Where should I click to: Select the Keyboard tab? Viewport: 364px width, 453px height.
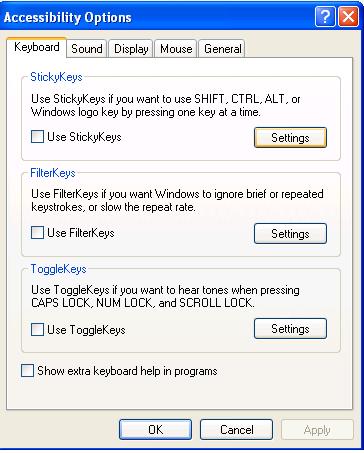(36, 47)
